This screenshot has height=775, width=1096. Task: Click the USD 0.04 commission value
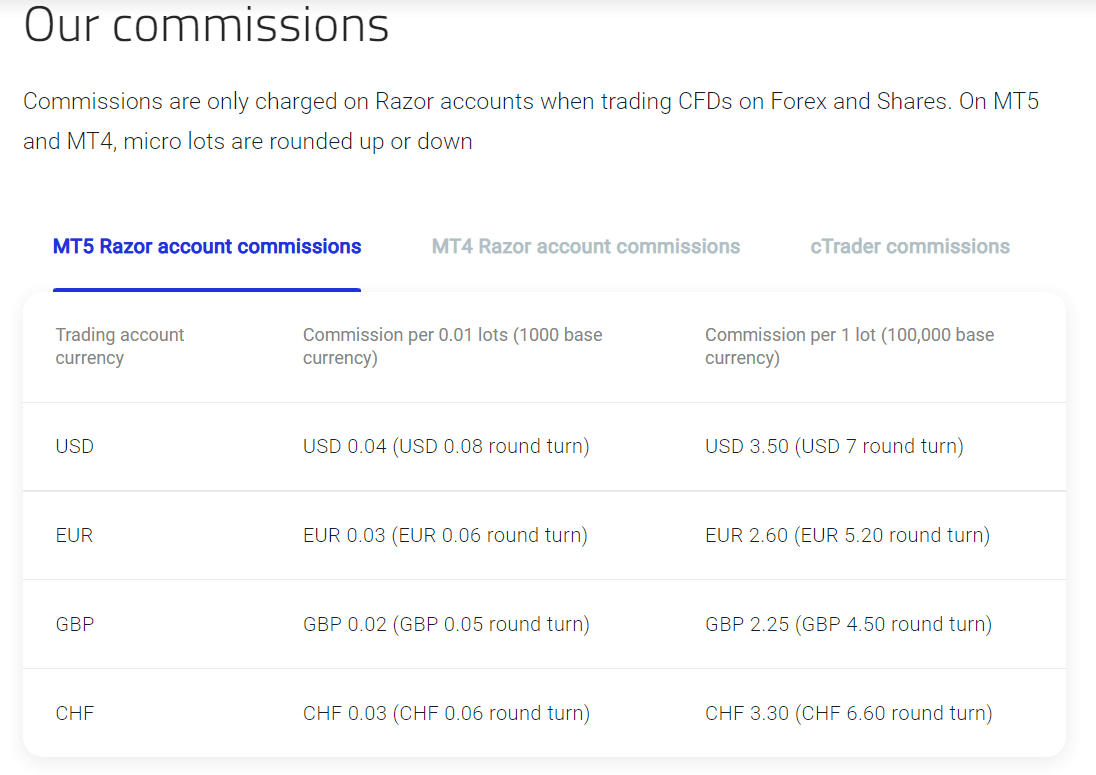(x=344, y=446)
